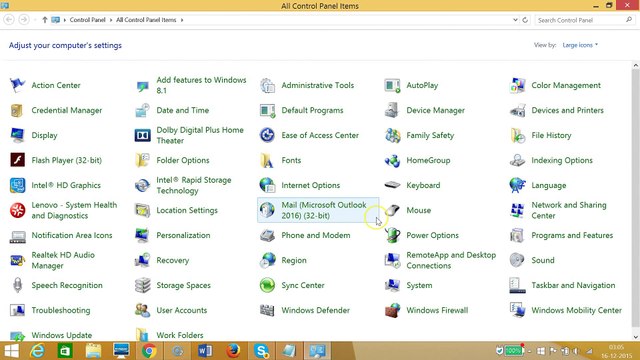Open the Language link
This screenshot has width=640, height=360.
click(x=549, y=185)
